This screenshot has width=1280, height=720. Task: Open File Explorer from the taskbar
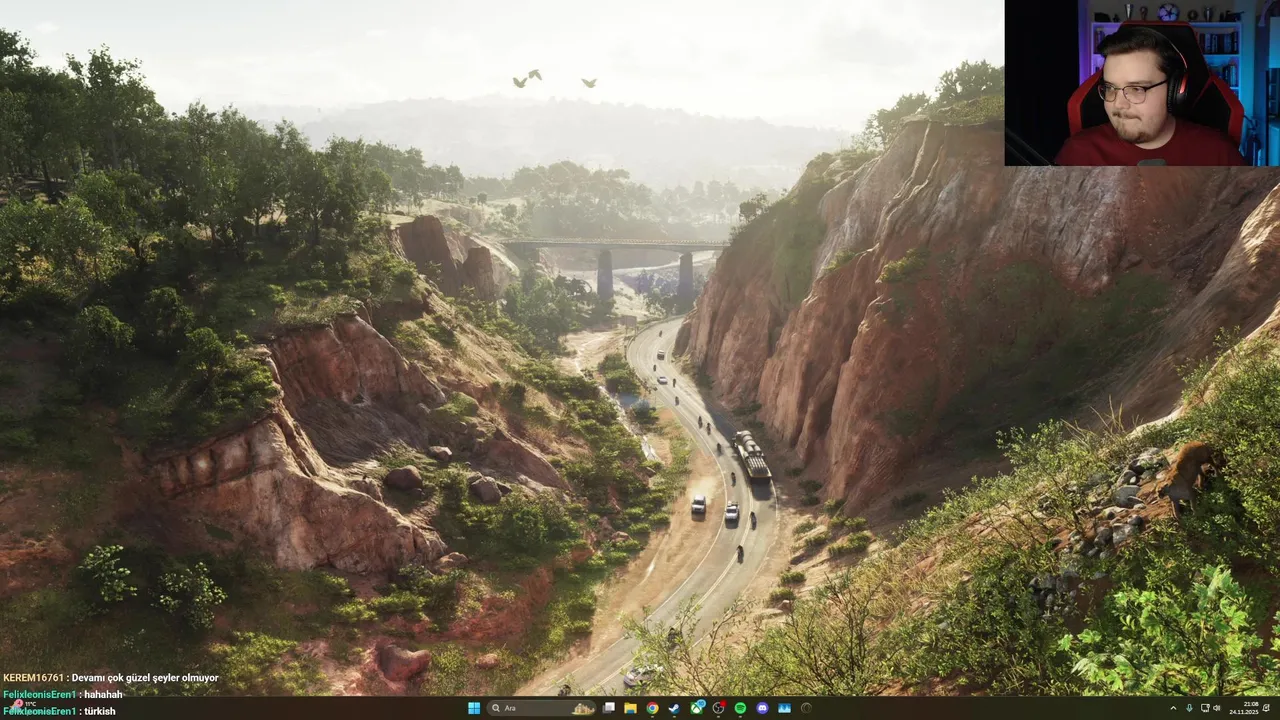(630, 708)
